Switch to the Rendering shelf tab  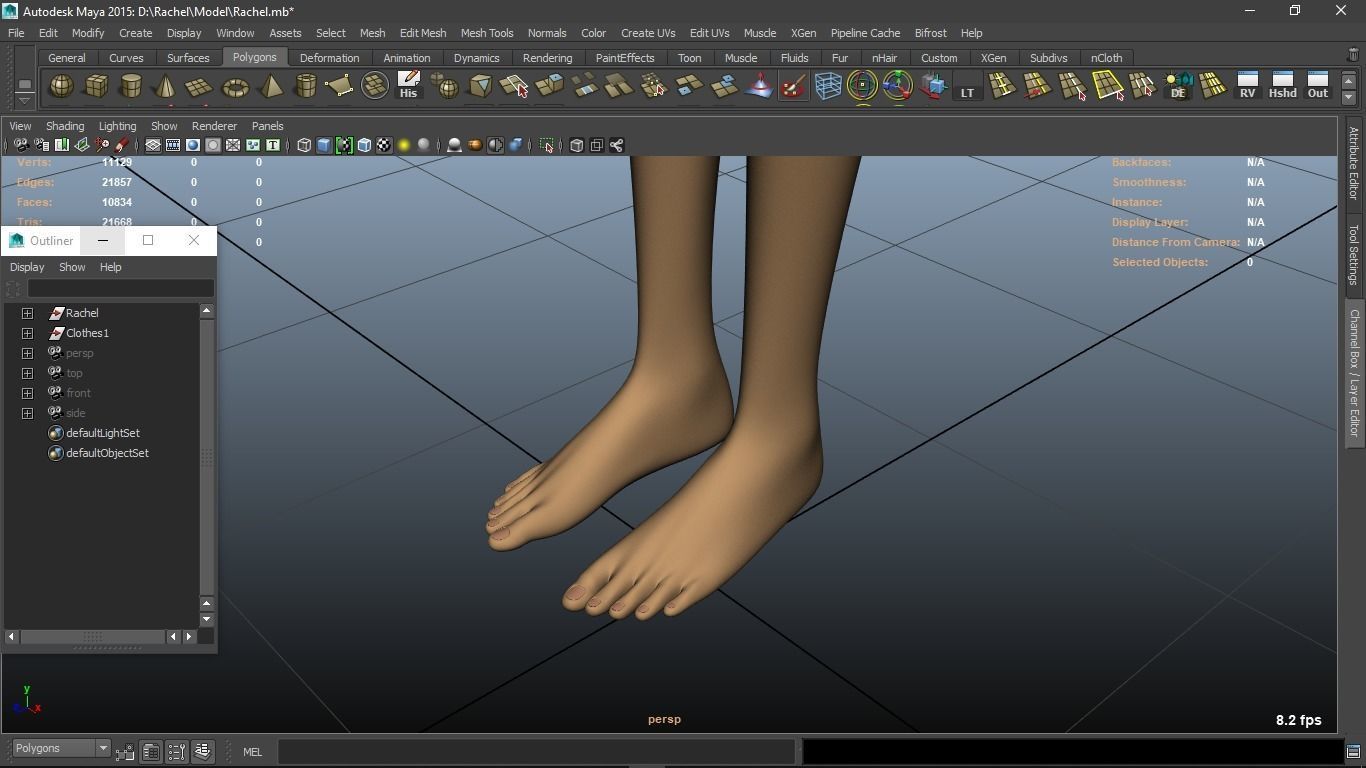point(547,58)
